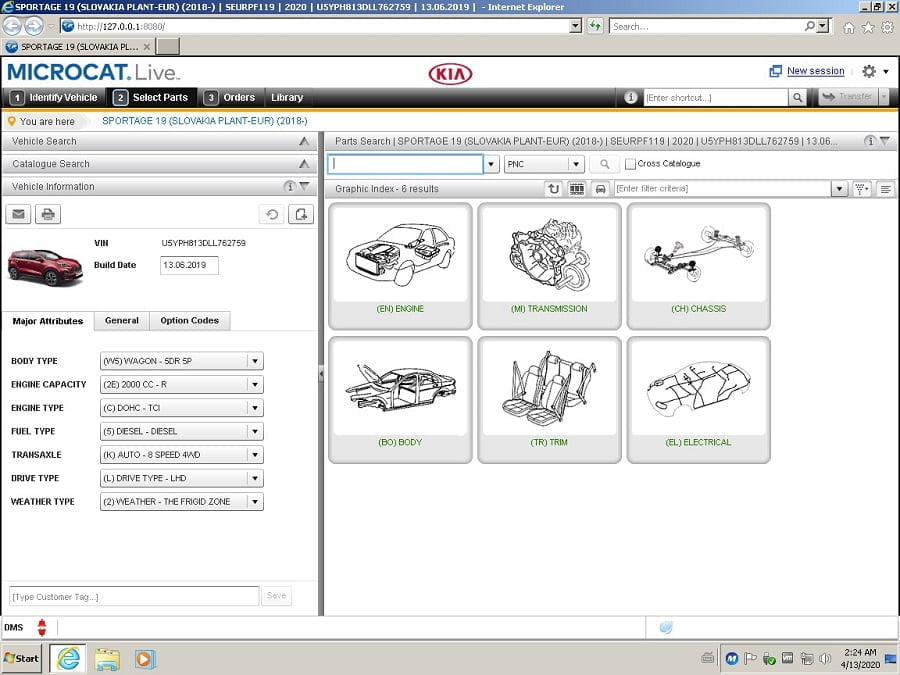Expand the Vehicle Search panel
The height and width of the screenshot is (675, 900).
tap(304, 141)
